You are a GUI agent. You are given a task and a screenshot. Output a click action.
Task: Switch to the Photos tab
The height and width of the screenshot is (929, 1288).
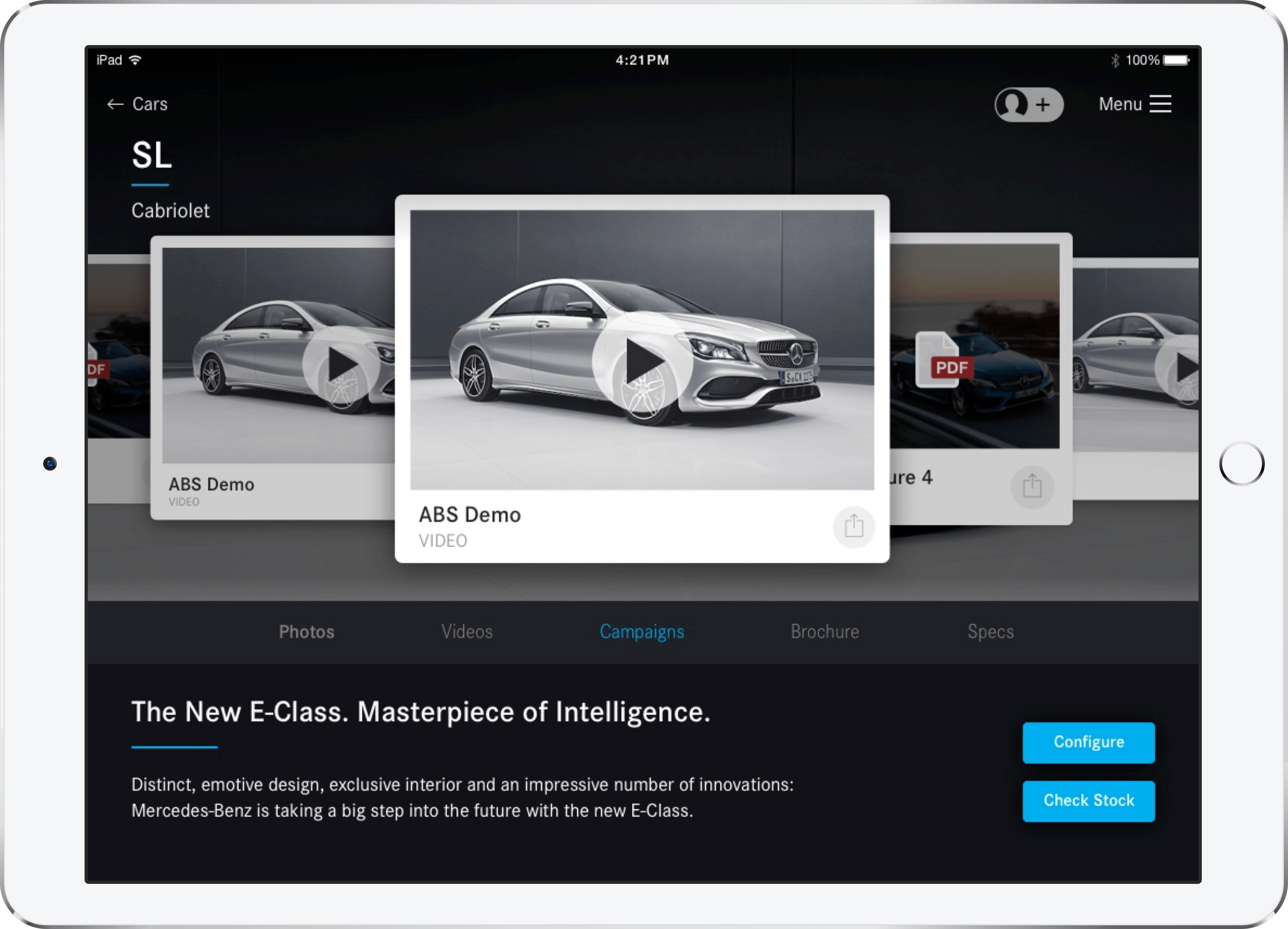307,632
